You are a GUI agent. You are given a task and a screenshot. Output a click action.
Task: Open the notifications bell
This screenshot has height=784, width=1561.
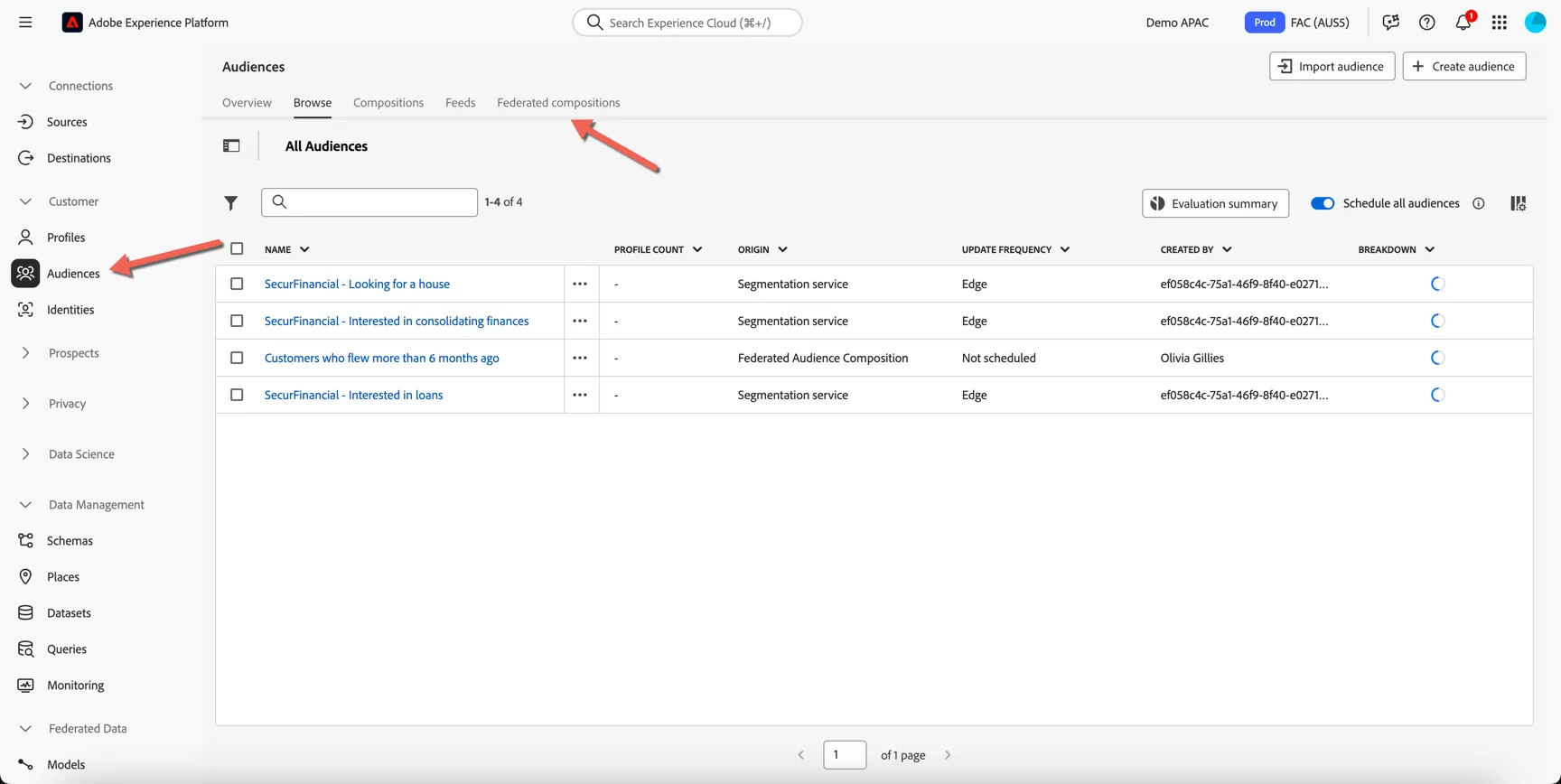(x=1463, y=23)
